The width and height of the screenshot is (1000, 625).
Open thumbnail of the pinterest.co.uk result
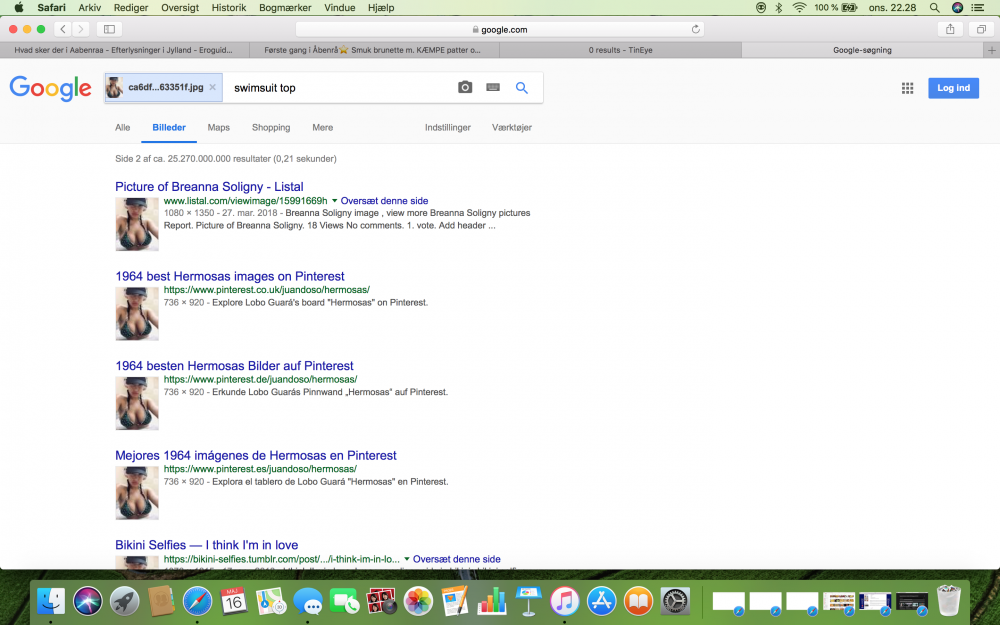point(137,314)
